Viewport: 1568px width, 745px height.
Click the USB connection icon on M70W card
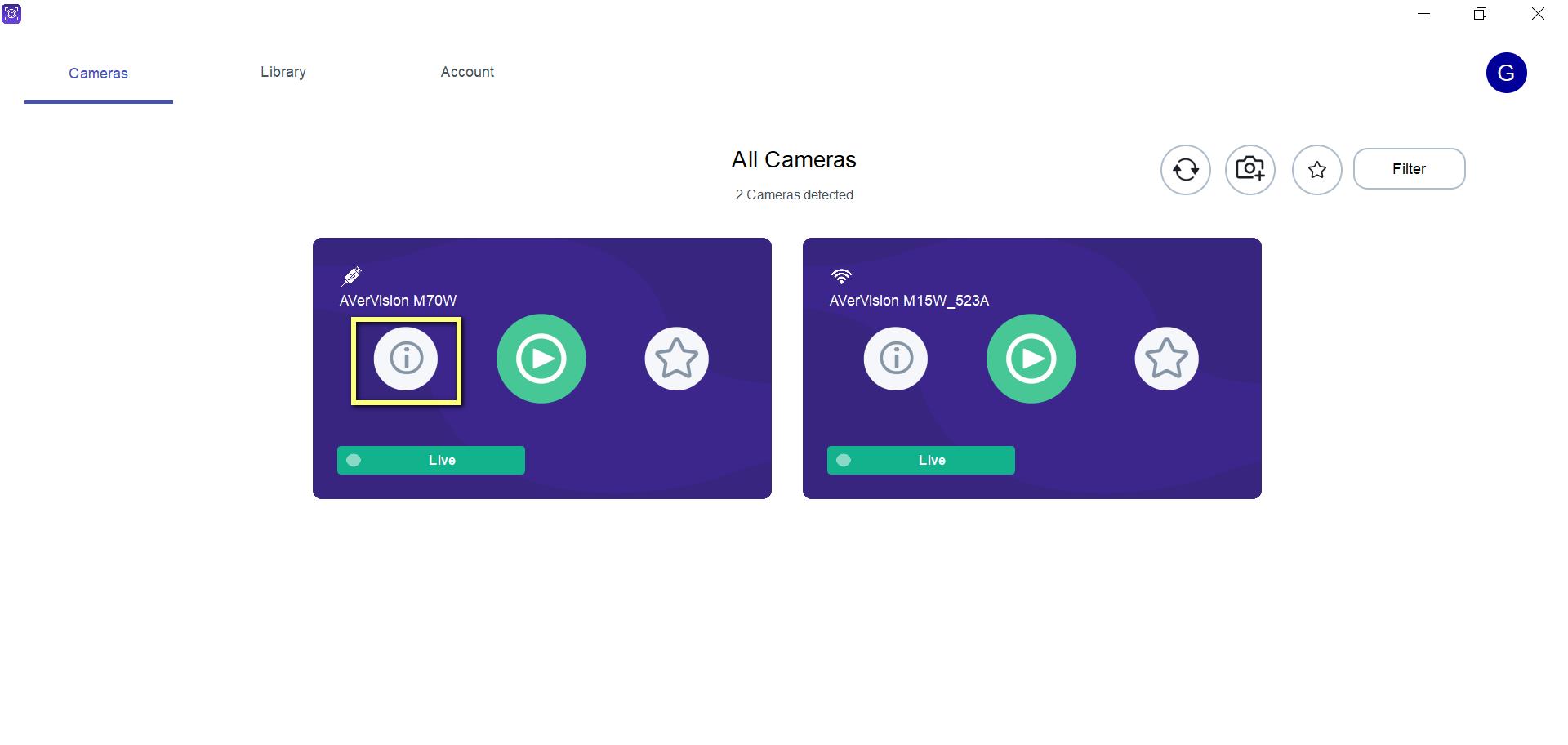pyautogui.click(x=352, y=275)
